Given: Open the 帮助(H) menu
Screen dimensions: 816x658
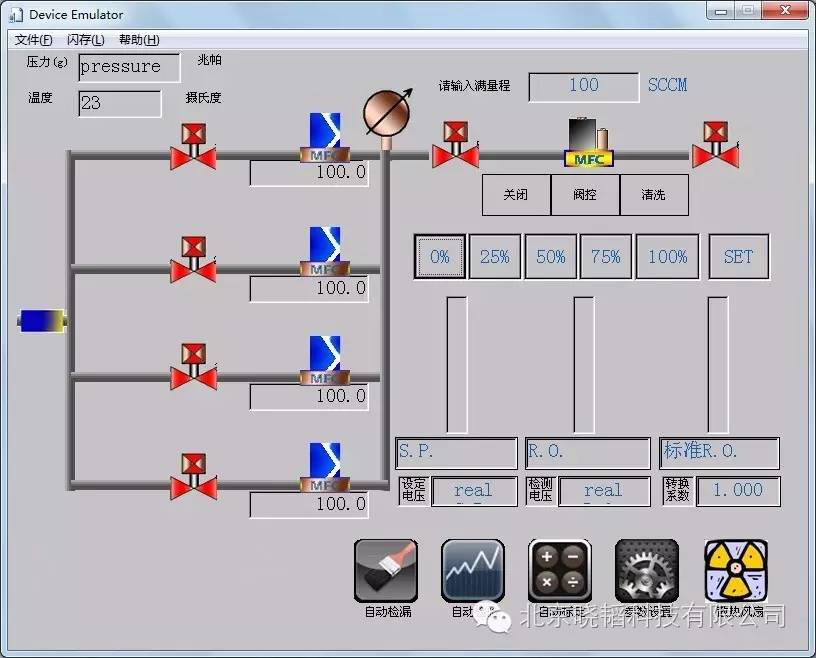Looking at the screenshot, I should click(x=138, y=40).
